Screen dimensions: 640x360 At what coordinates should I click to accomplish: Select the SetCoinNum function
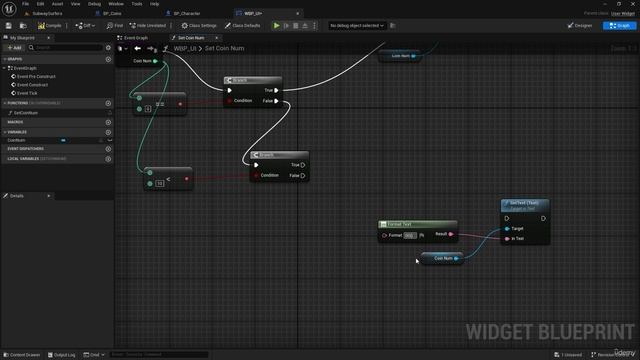pos(26,113)
